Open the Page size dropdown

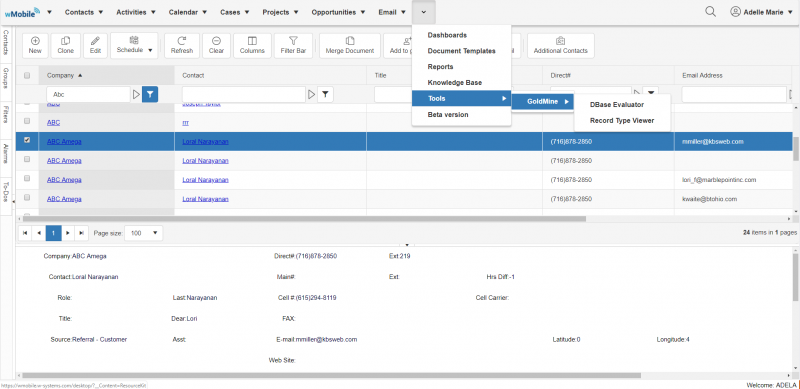143,233
